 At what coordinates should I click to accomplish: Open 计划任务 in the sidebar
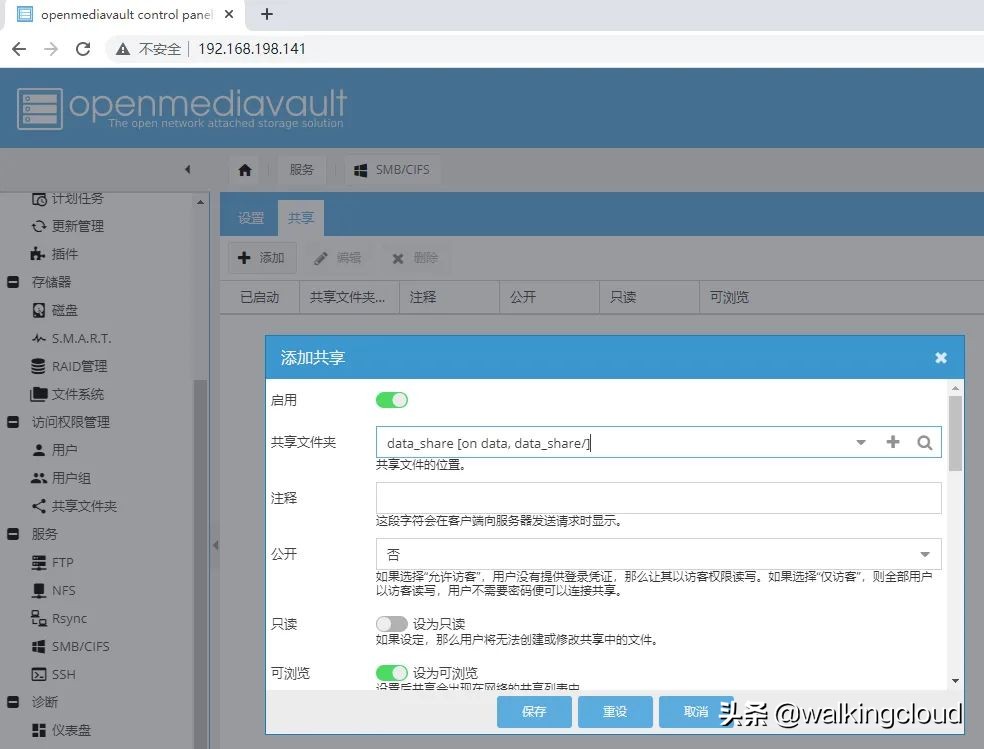pos(68,199)
